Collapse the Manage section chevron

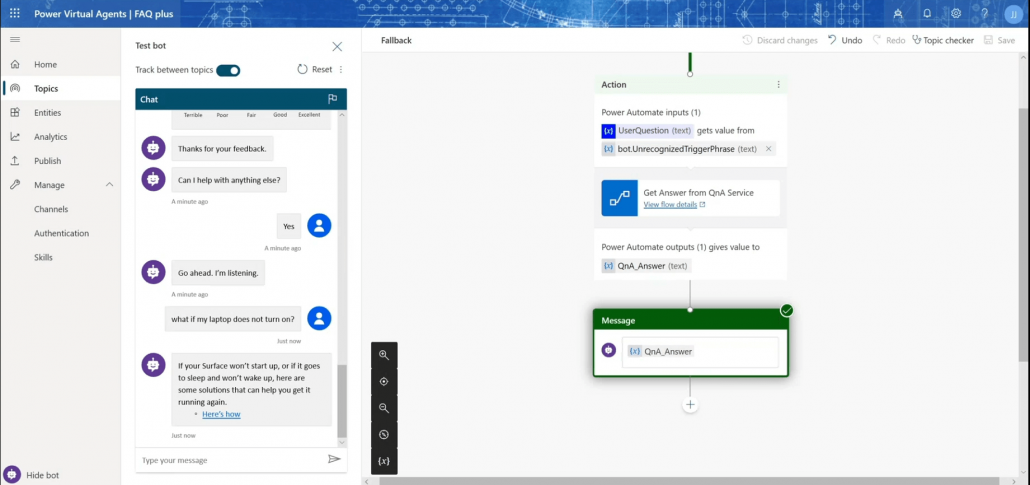109,185
